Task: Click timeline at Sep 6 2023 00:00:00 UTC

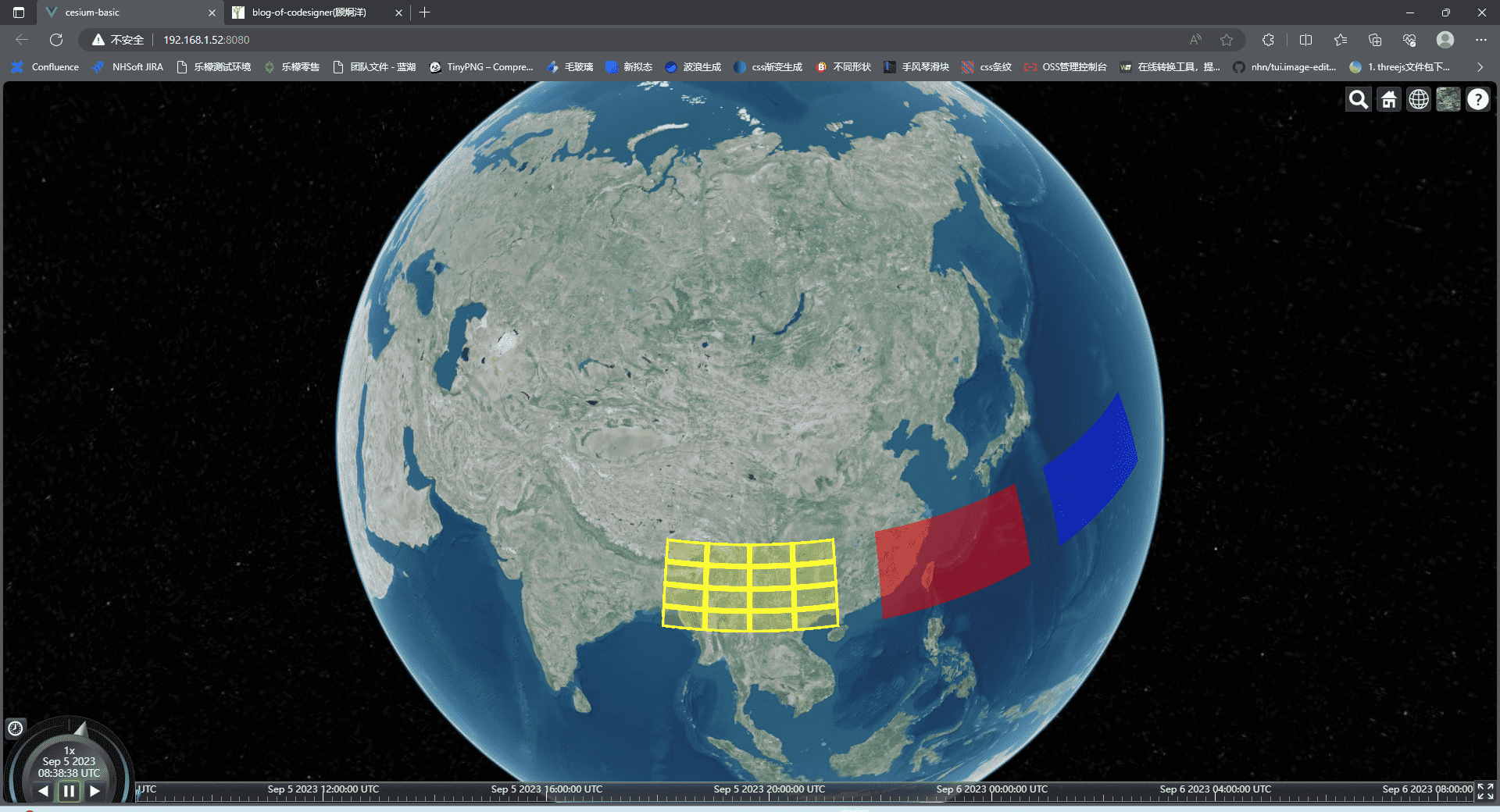Action: click(x=992, y=791)
